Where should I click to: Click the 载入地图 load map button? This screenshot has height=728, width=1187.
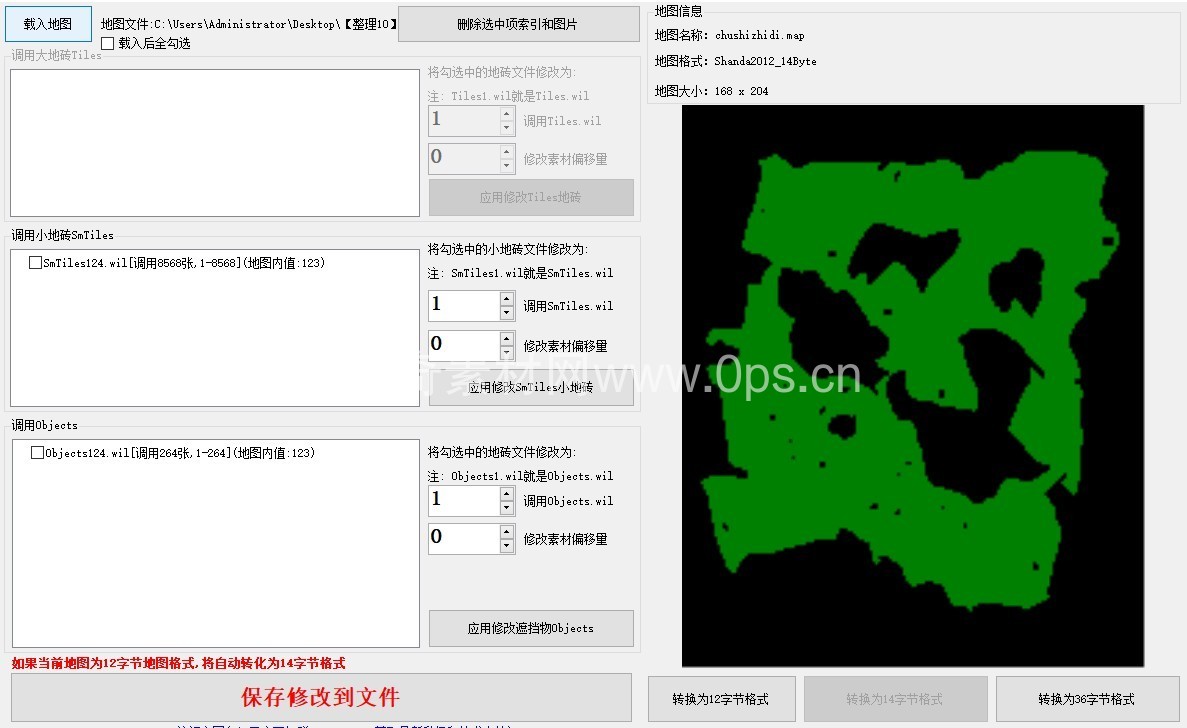tap(48, 24)
